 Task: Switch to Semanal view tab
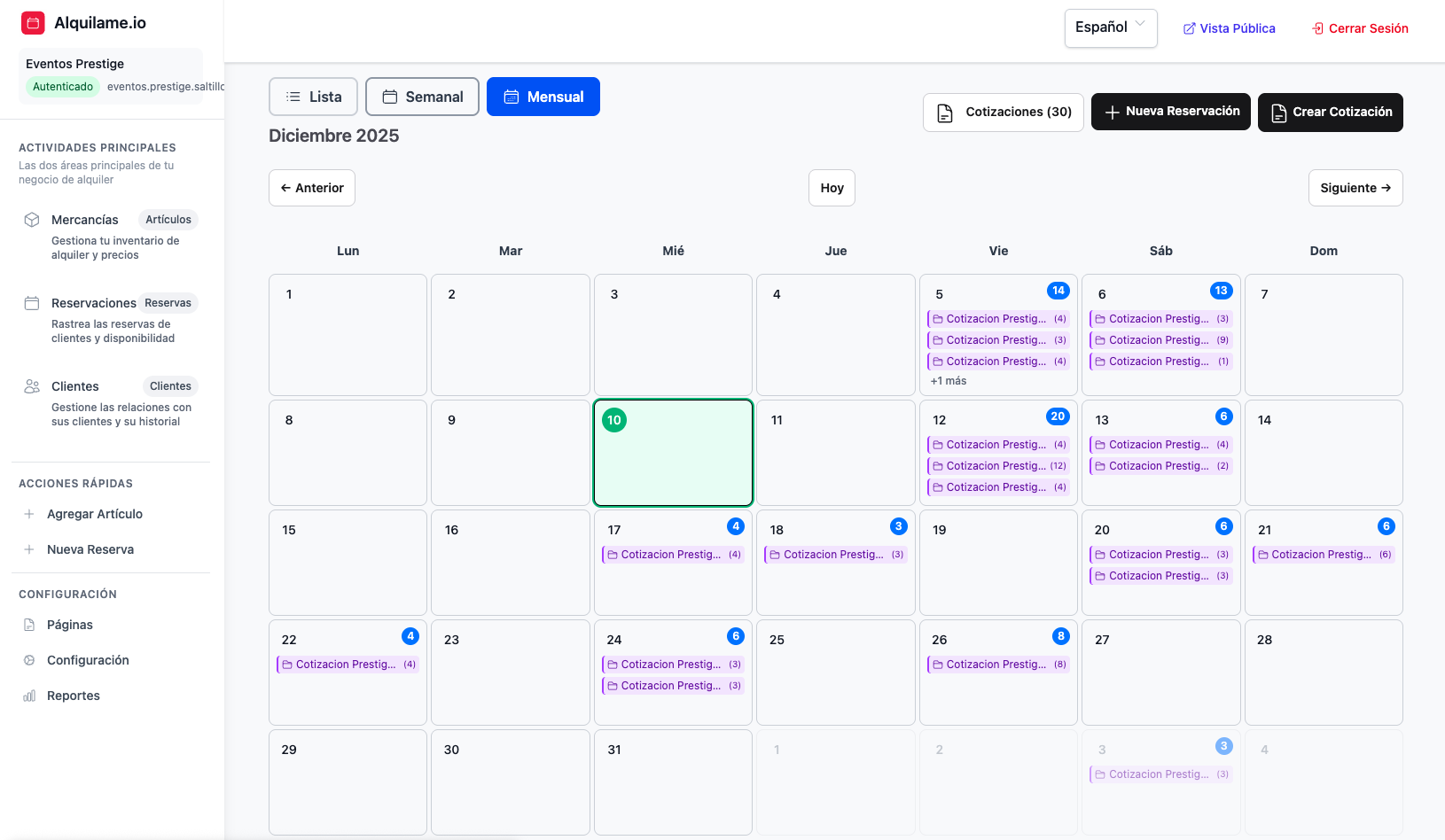tap(422, 97)
